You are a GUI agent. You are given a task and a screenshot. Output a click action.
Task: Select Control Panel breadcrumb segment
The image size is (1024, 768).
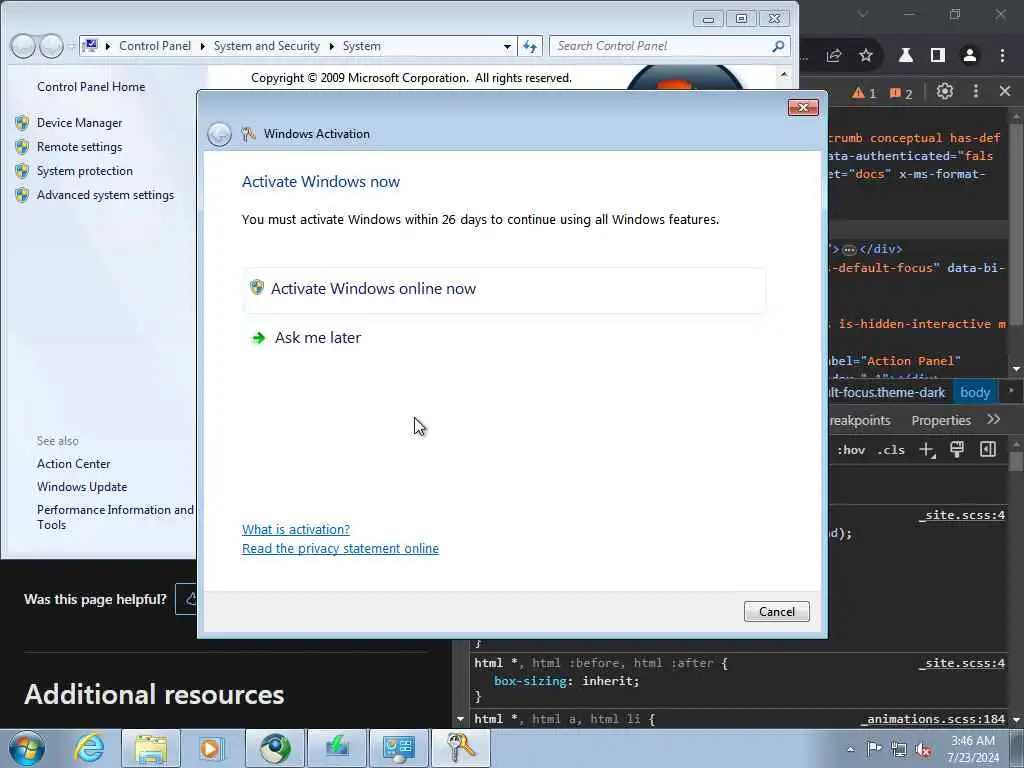coord(155,46)
